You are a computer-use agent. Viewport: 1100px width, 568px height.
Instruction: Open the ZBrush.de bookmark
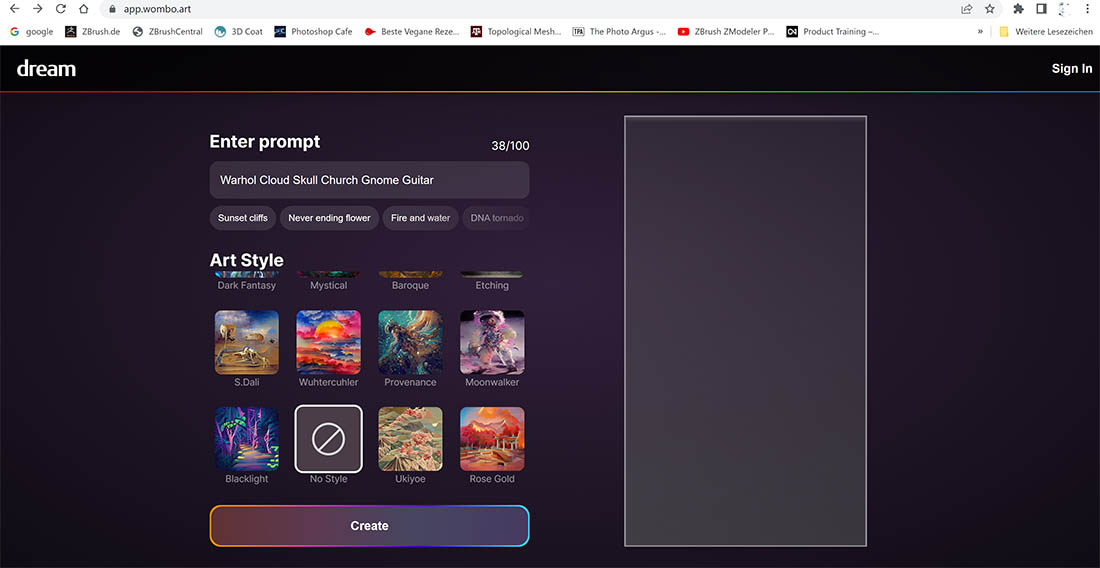pos(93,32)
